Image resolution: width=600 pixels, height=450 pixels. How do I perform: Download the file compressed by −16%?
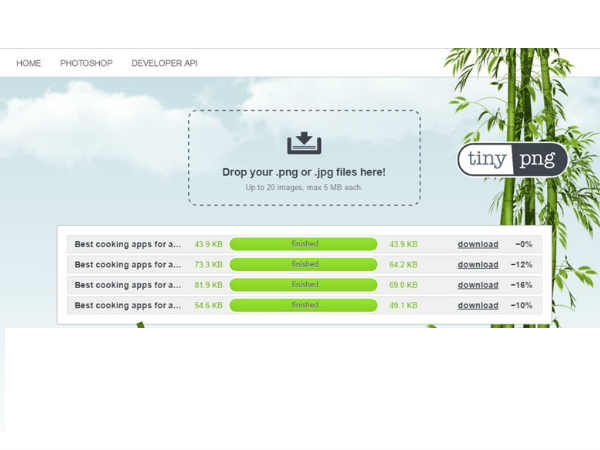[x=478, y=285]
